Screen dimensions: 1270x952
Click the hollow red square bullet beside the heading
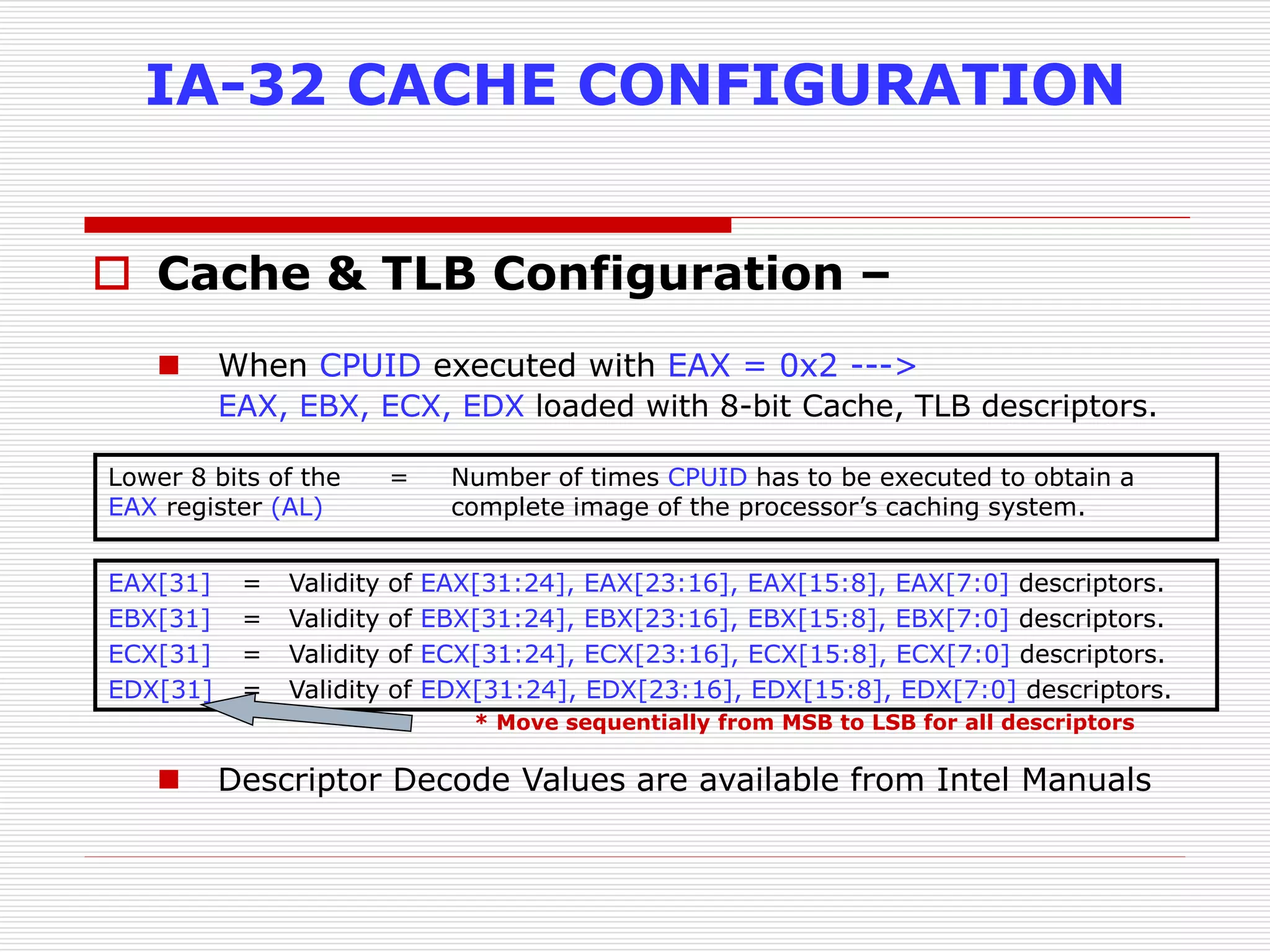[x=112, y=273]
